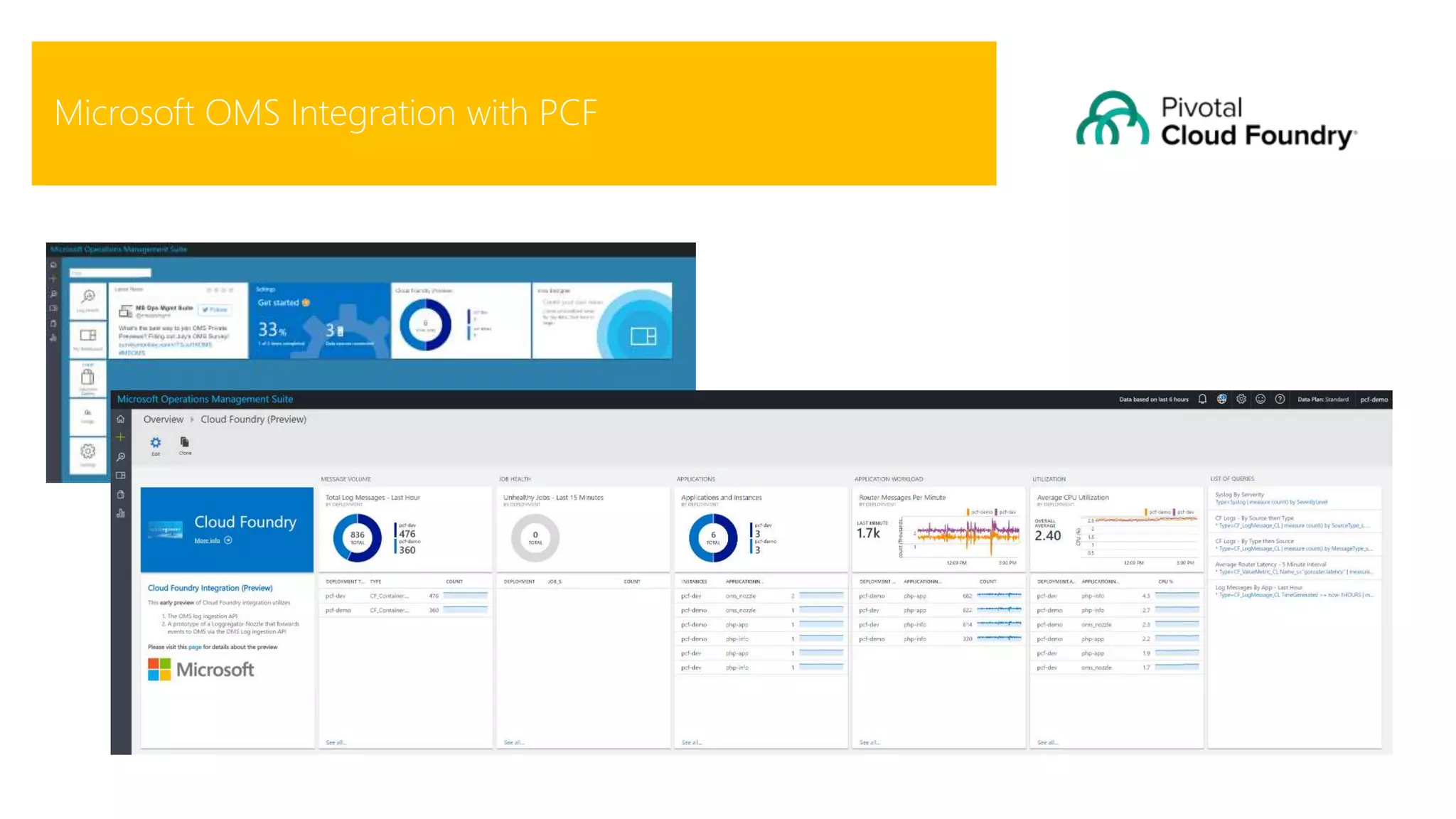Viewport: 1456px width, 819px height.
Task: Click the bar chart Usage sidebar icon
Action: 121,513
